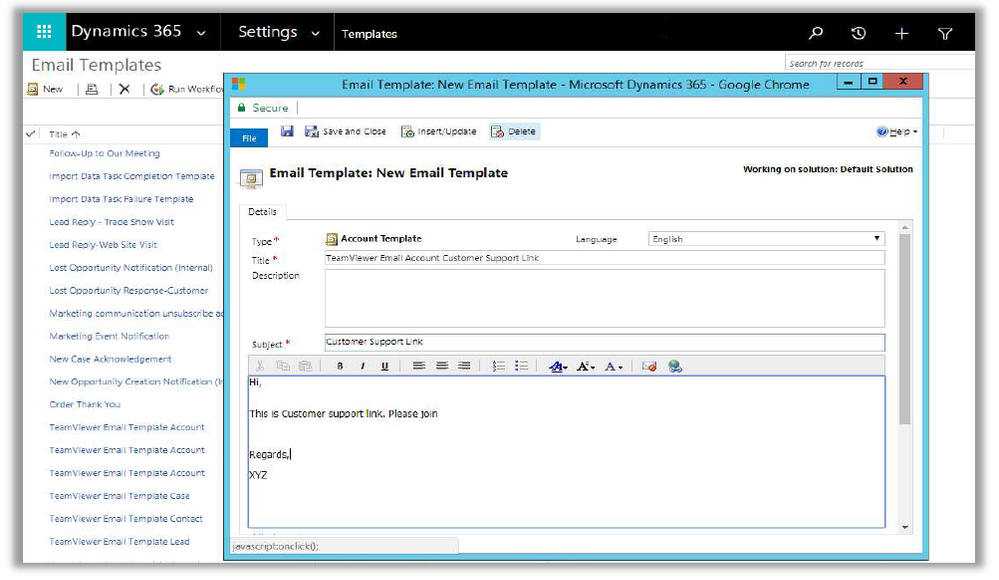The image size is (999, 580).
Task: Click the Save and Close button
Action: tap(346, 131)
